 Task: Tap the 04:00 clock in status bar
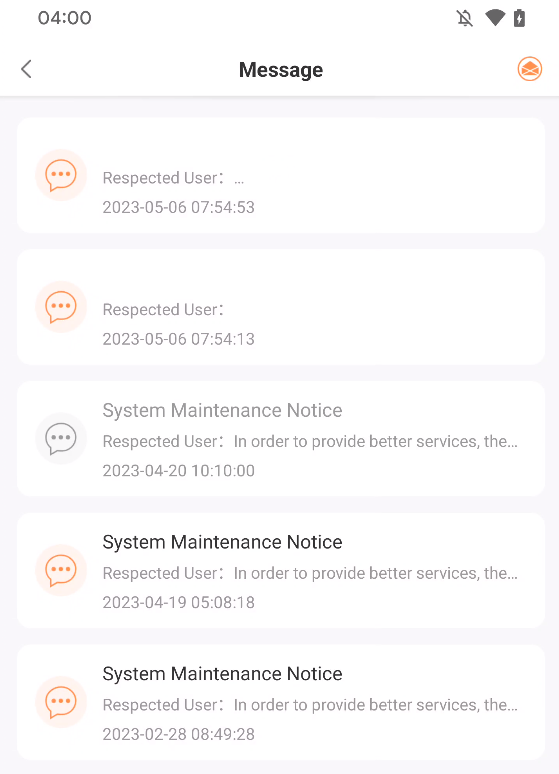pos(65,18)
